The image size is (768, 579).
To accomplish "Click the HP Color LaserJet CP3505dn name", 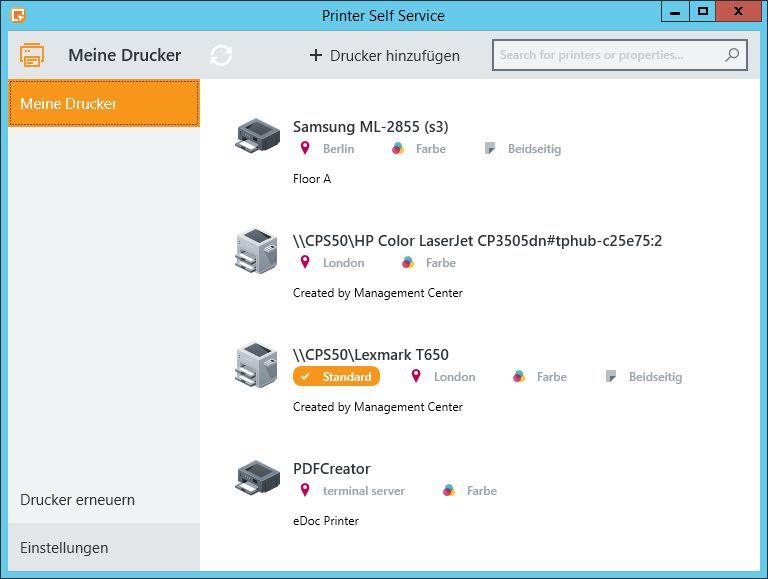I will coord(478,241).
